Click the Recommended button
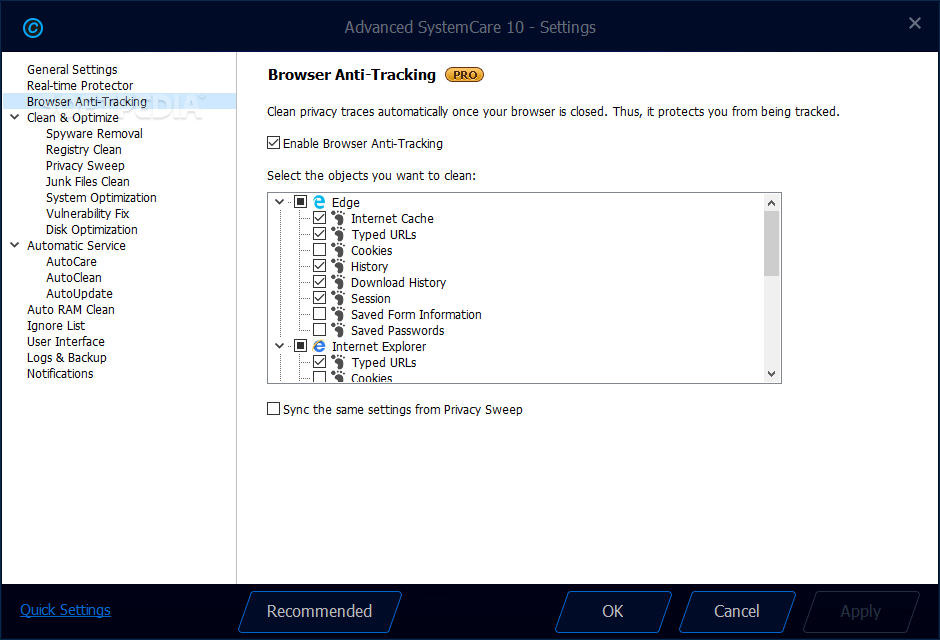This screenshot has width=940, height=640. (320, 611)
